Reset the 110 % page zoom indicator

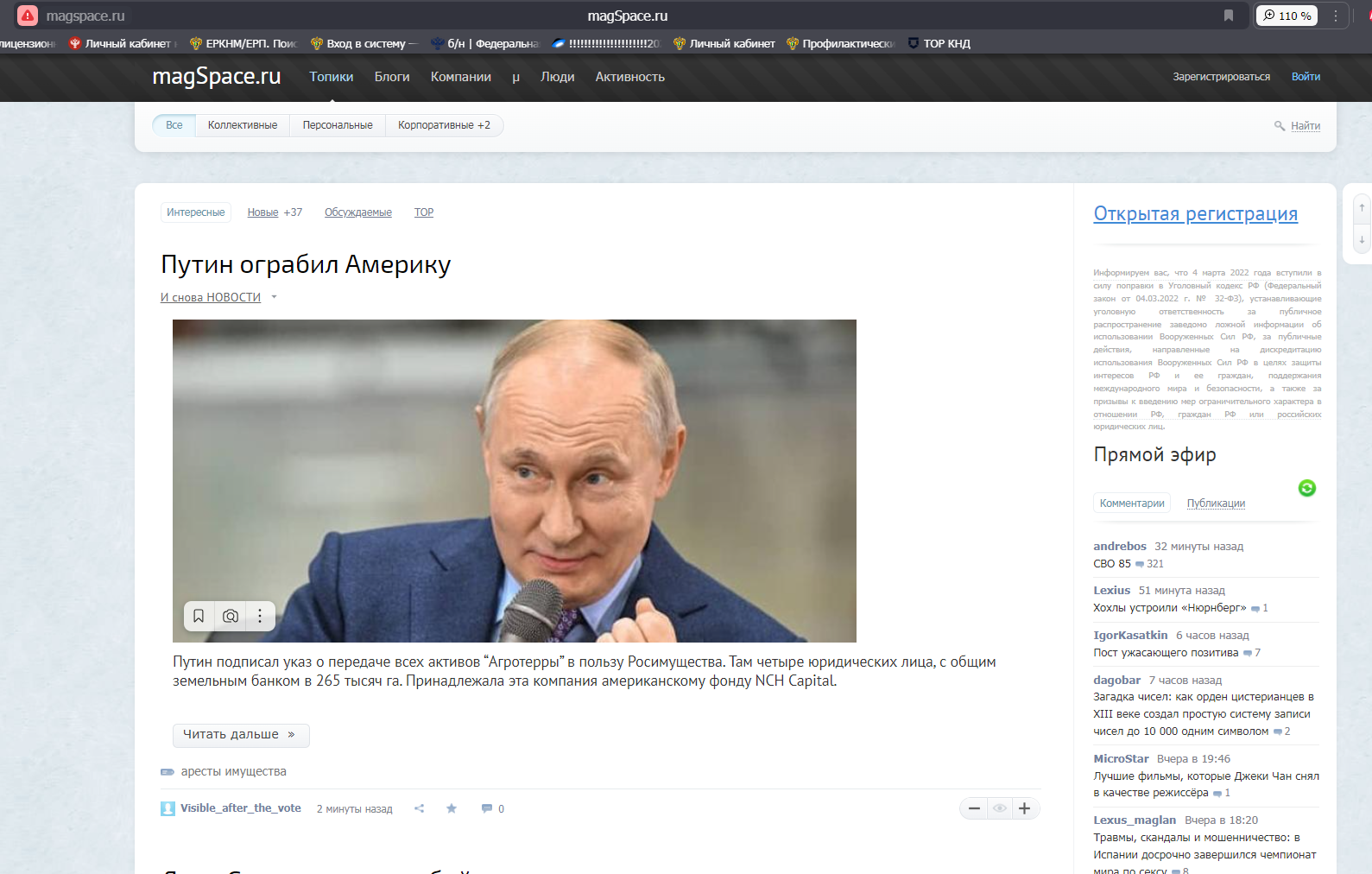pyautogui.click(x=1287, y=16)
